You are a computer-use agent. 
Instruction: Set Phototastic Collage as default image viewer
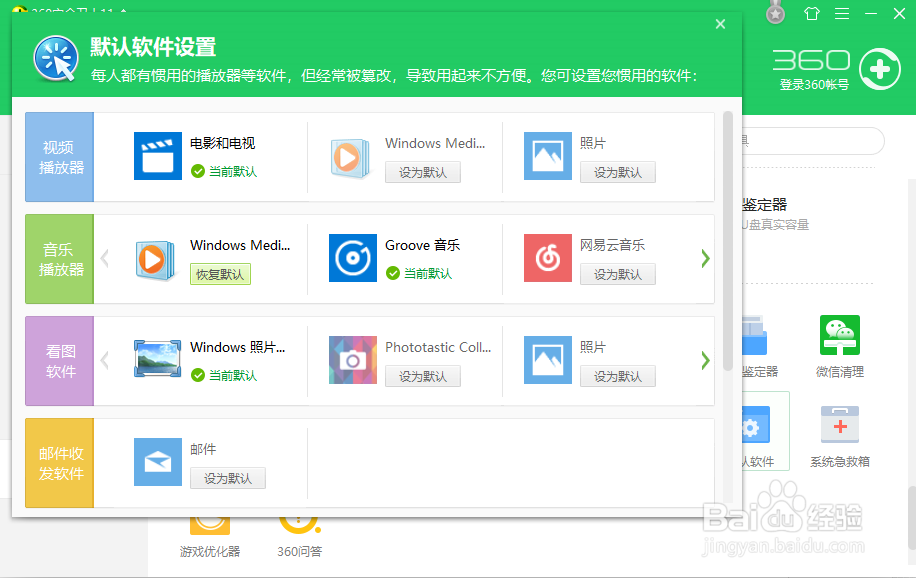click(x=422, y=376)
